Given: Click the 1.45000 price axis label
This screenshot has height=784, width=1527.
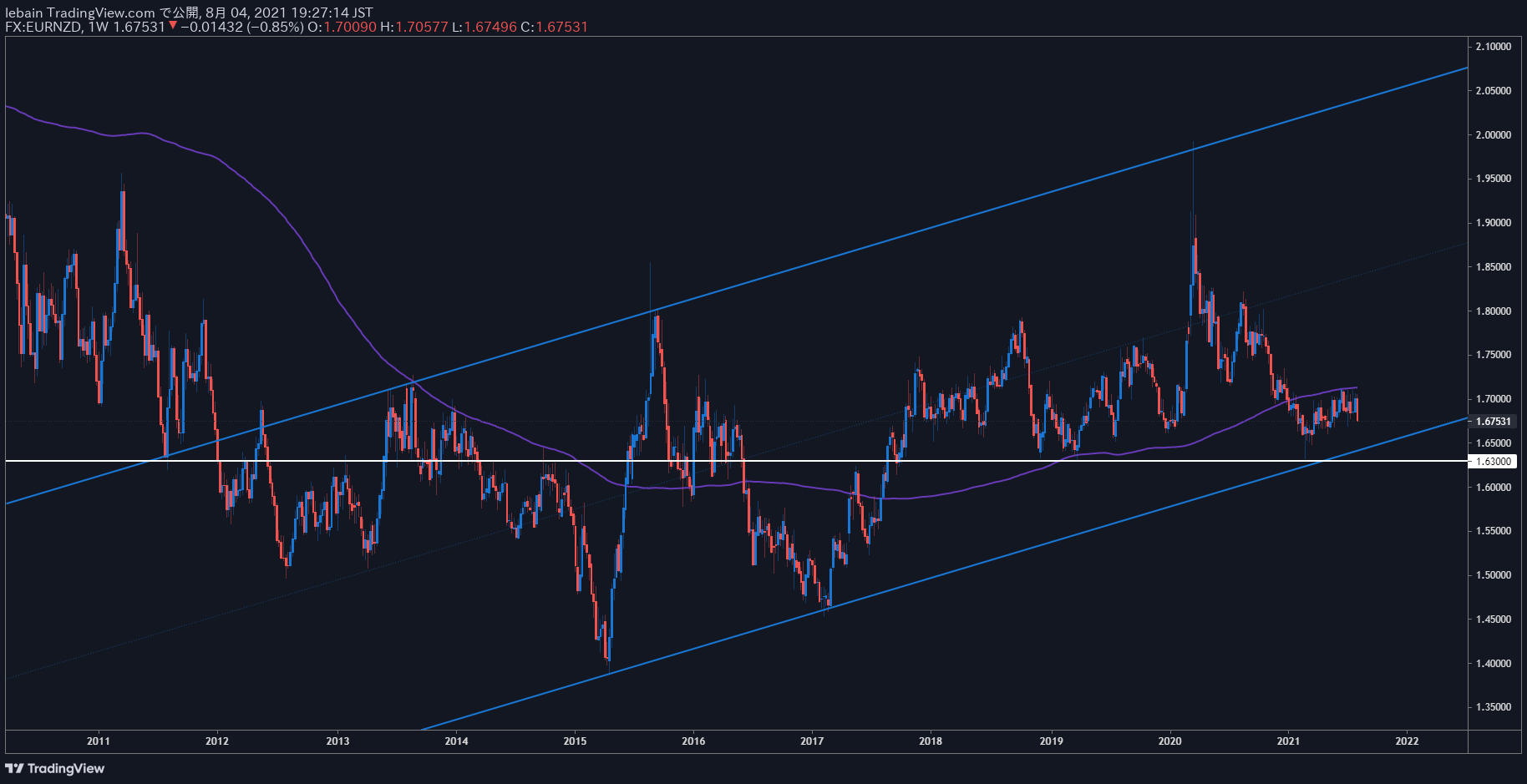Looking at the screenshot, I should point(1494,620).
